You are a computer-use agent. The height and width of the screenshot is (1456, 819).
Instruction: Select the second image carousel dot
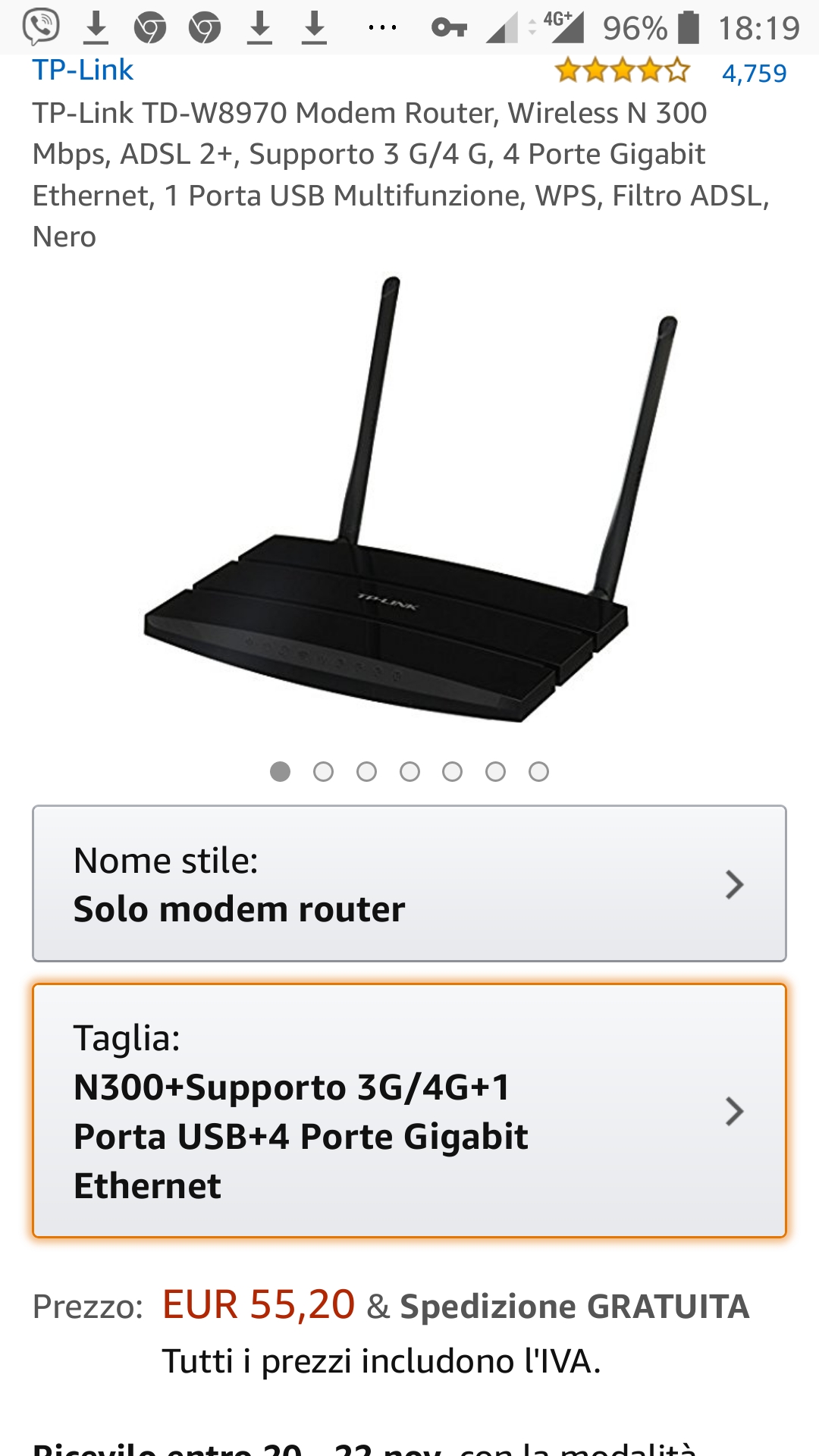click(323, 771)
